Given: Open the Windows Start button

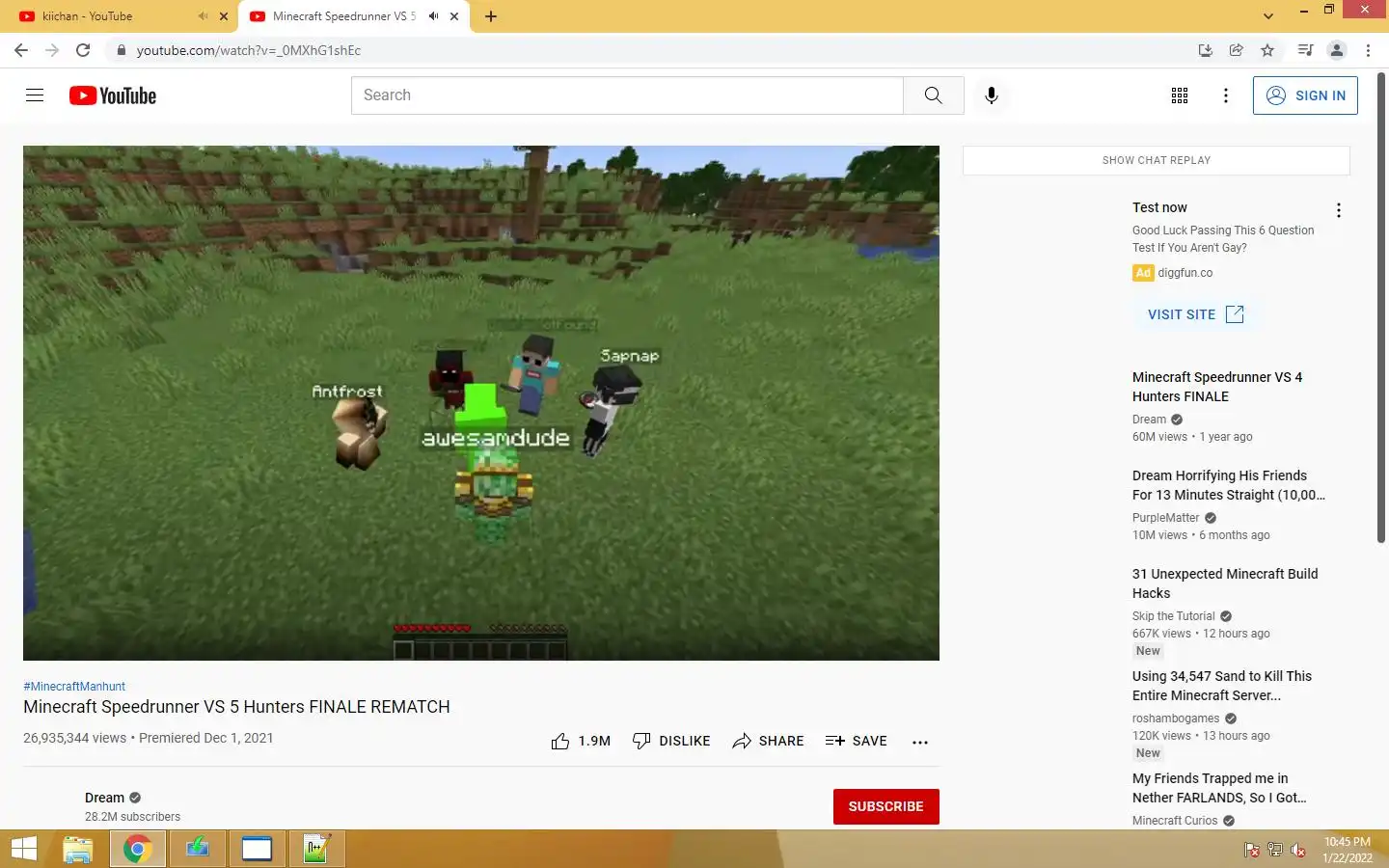Looking at the screenshot, I should tap(24, 850).
